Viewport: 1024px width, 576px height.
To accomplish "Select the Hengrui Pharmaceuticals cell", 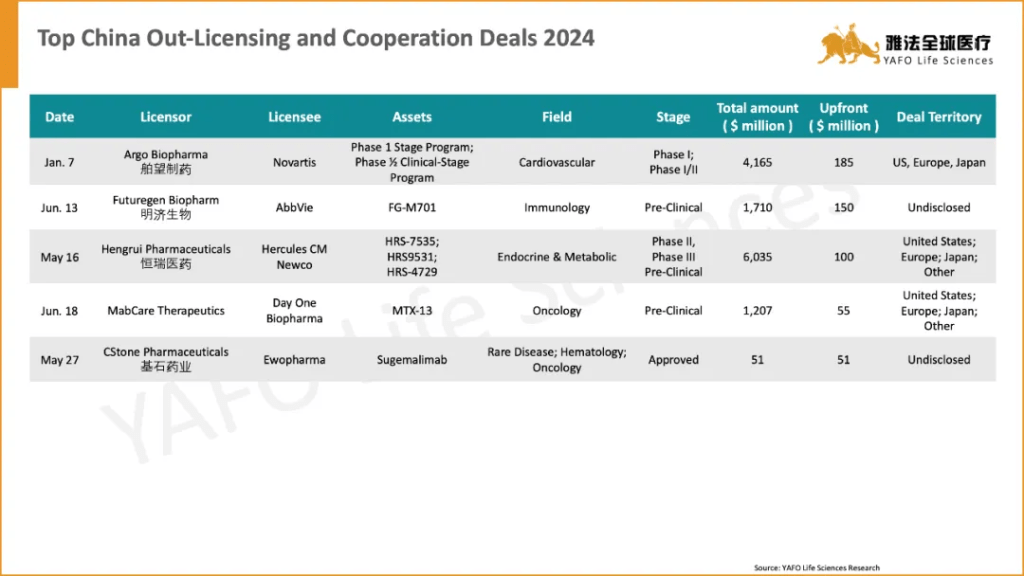I will (166, 256).
